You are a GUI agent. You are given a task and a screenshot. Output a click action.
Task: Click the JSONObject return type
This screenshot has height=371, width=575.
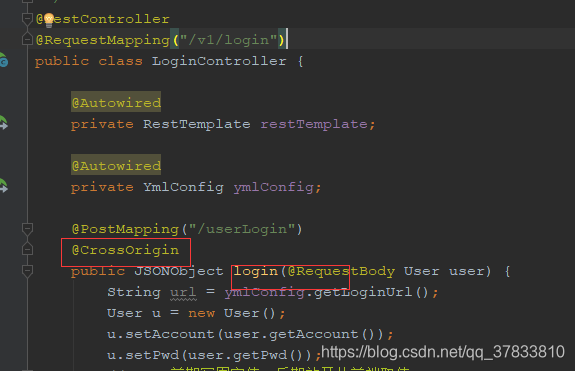[179, 271]
